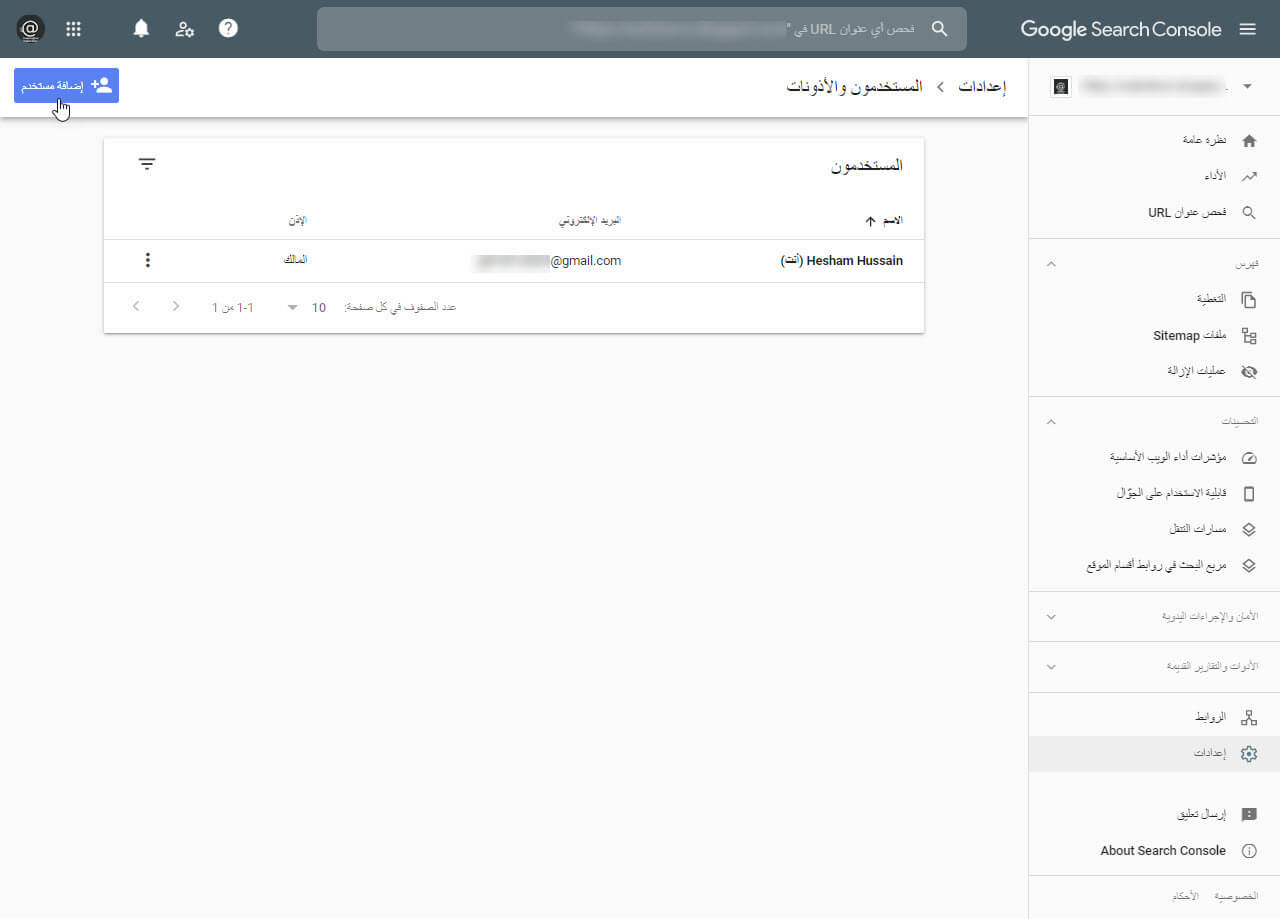
Task: Go to the previous page arrow
Action: [x=136, y=306]
